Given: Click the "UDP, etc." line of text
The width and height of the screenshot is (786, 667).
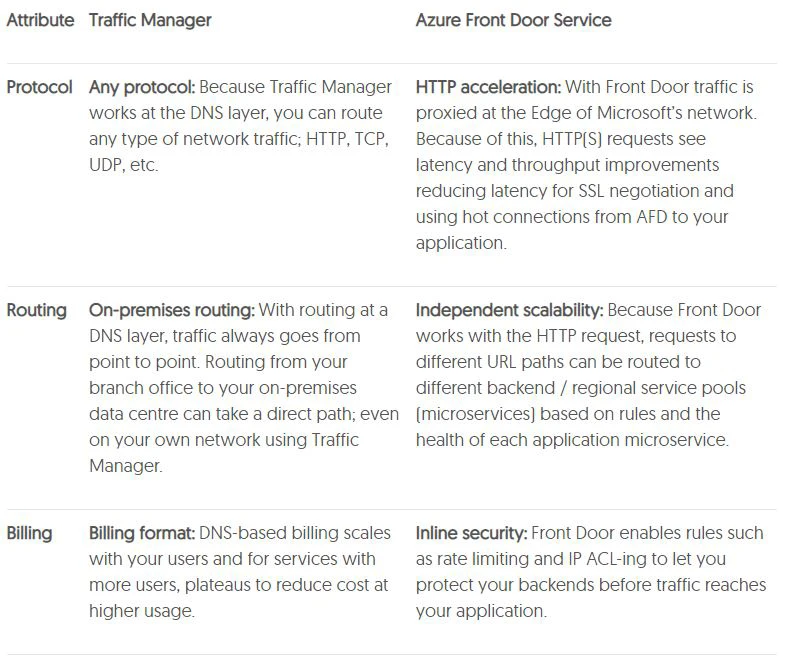Looking at the screenshot, I should (x=124, y=165).
